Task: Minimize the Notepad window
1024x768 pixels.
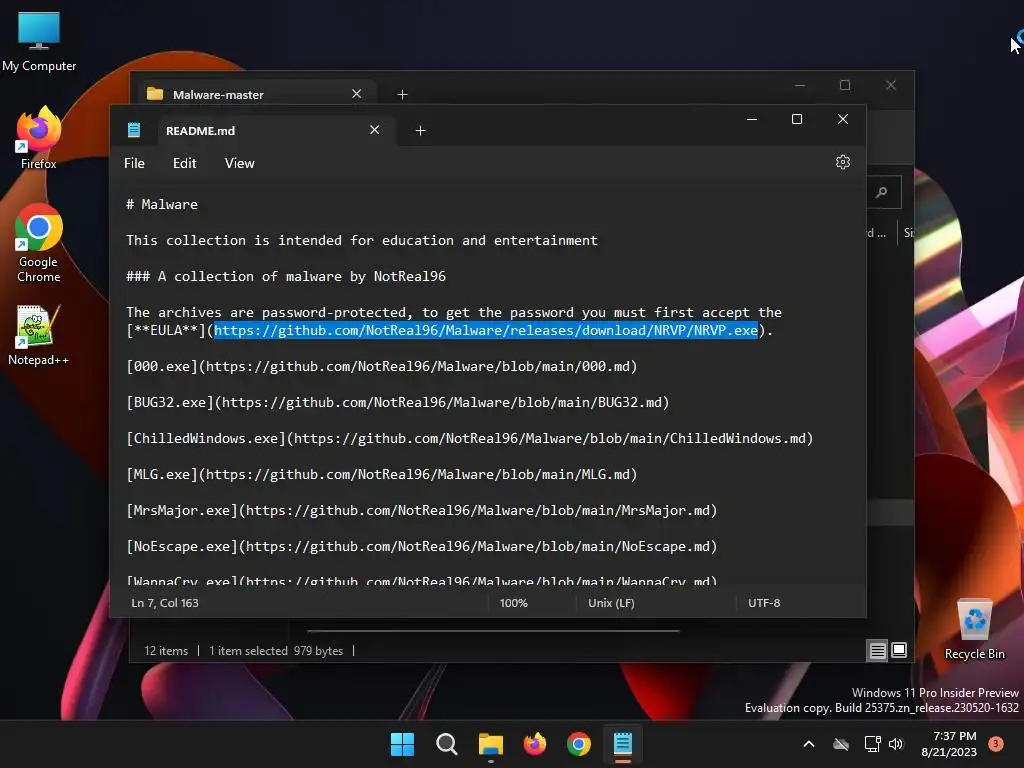Action: pyautogui.click(x=752, y=119)
